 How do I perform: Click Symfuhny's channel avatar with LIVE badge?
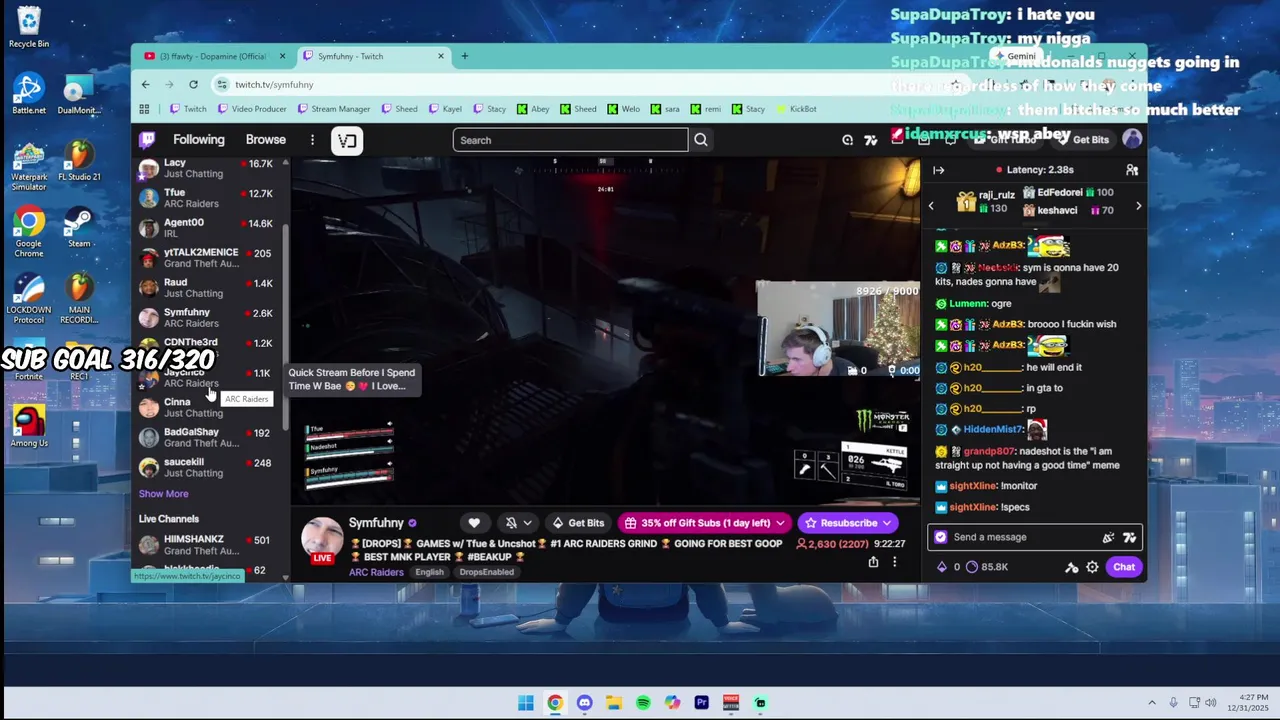[x=322, y=540]
